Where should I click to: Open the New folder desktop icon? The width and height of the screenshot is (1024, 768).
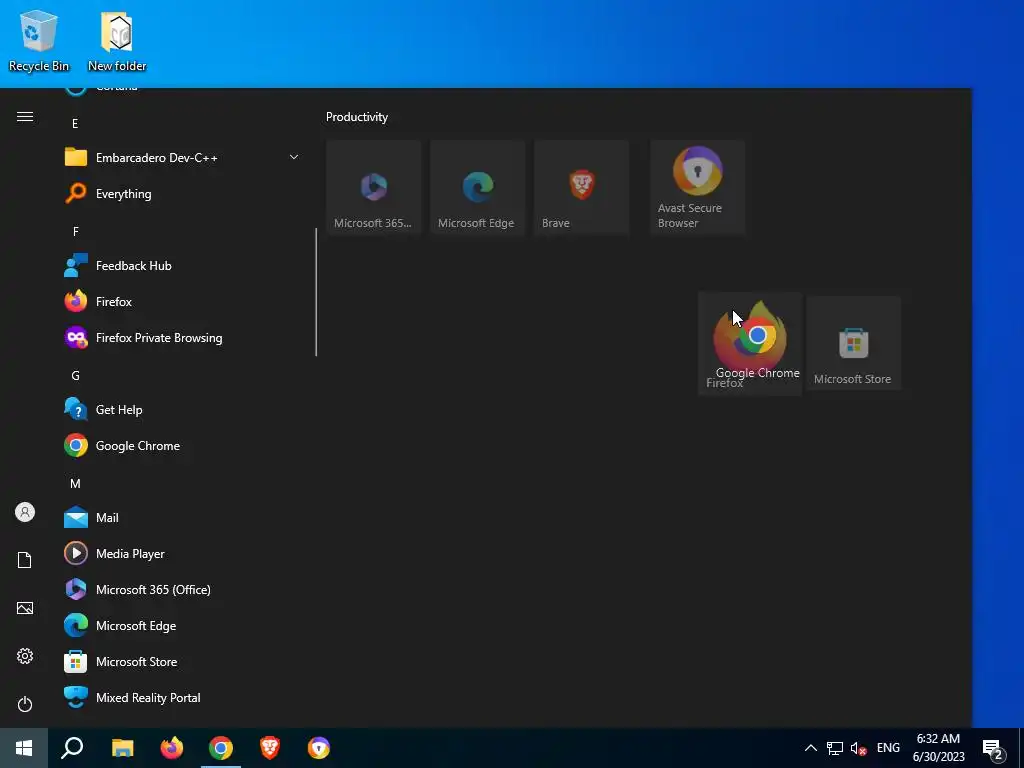[117, 40]
